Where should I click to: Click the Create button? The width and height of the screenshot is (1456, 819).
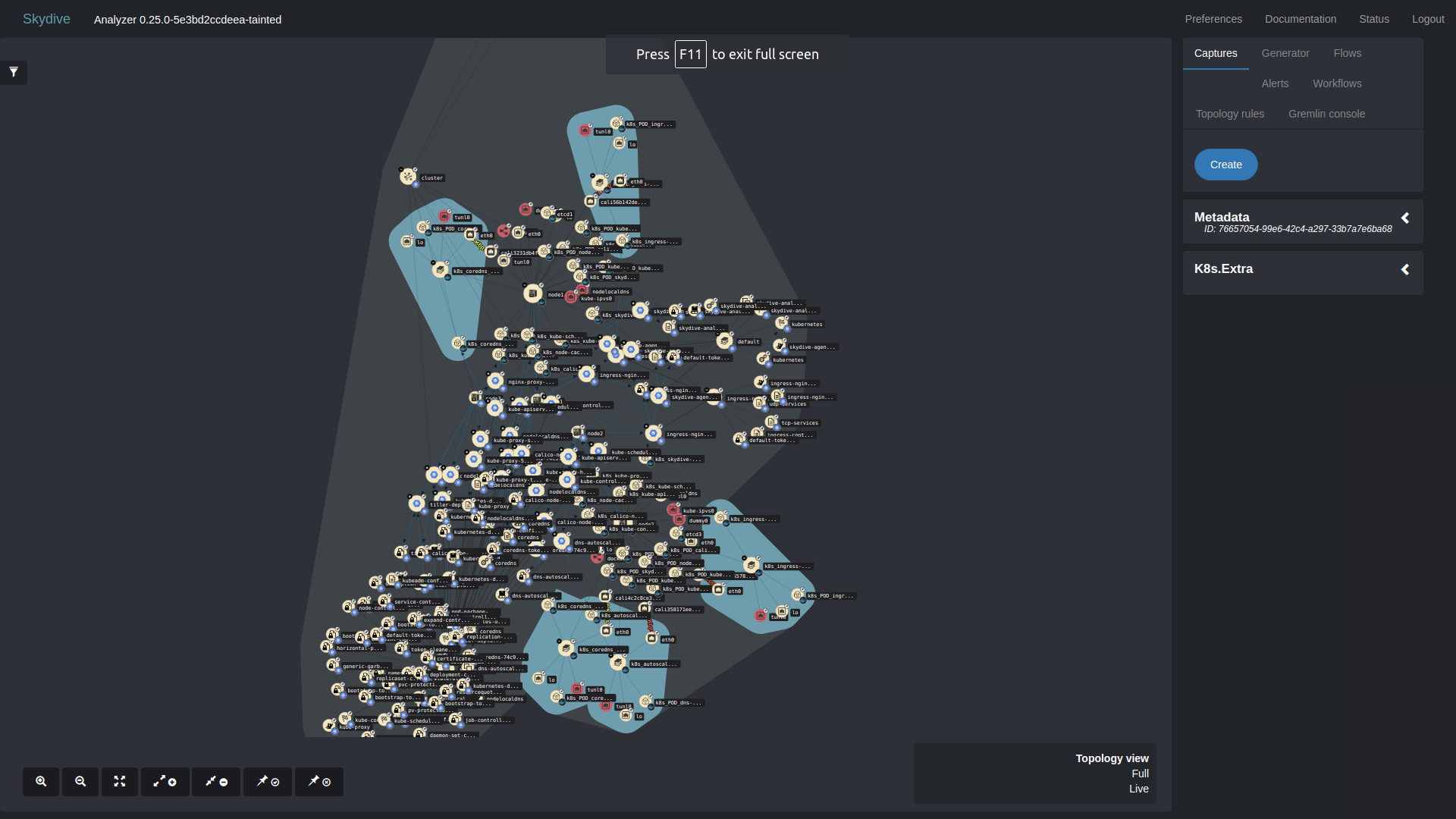[x=1226, y=164]
